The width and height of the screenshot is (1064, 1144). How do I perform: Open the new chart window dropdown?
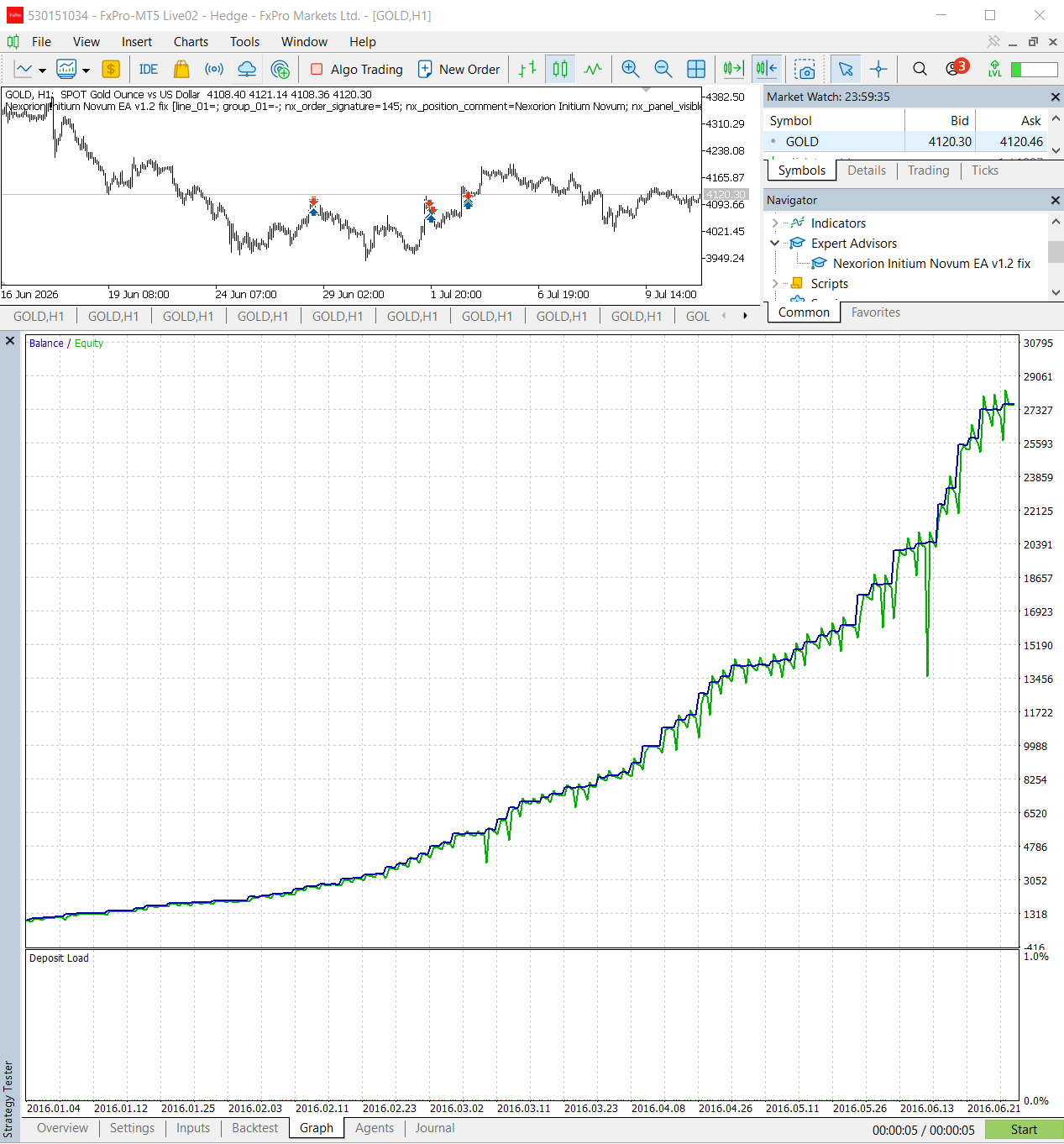[x=86, y=71]
